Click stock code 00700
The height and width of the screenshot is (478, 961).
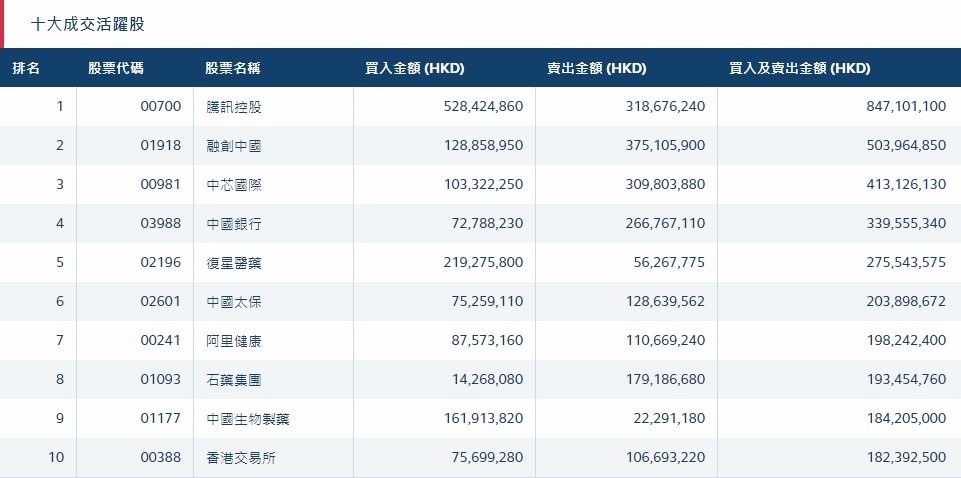pos(161,107)
